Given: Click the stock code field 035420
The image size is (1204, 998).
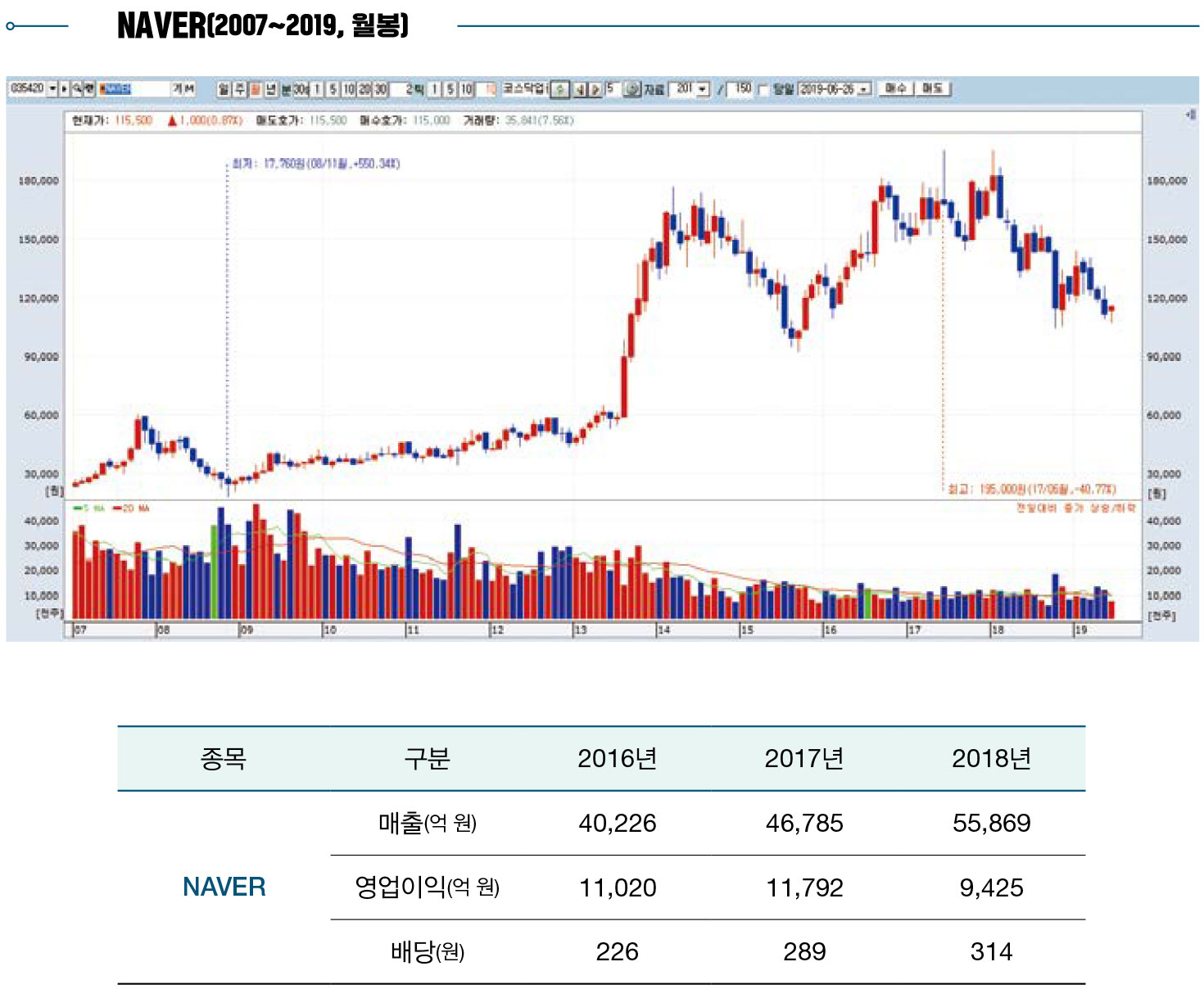Looking at the screenshot, I should tap(27, 88).
